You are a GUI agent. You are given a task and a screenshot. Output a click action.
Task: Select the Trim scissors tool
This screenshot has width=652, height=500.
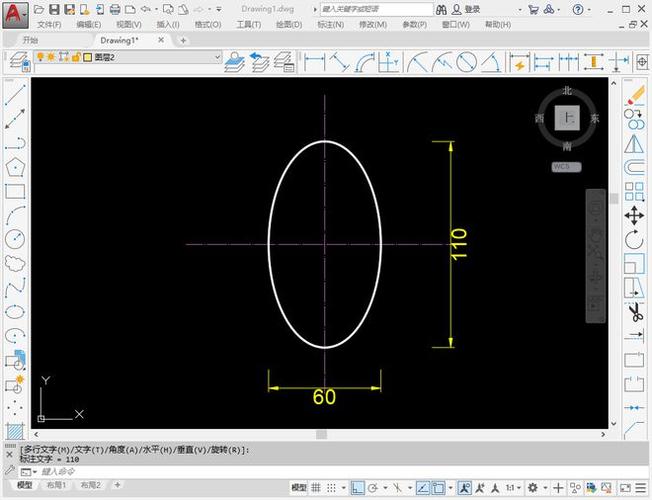(x=634, y=312)
